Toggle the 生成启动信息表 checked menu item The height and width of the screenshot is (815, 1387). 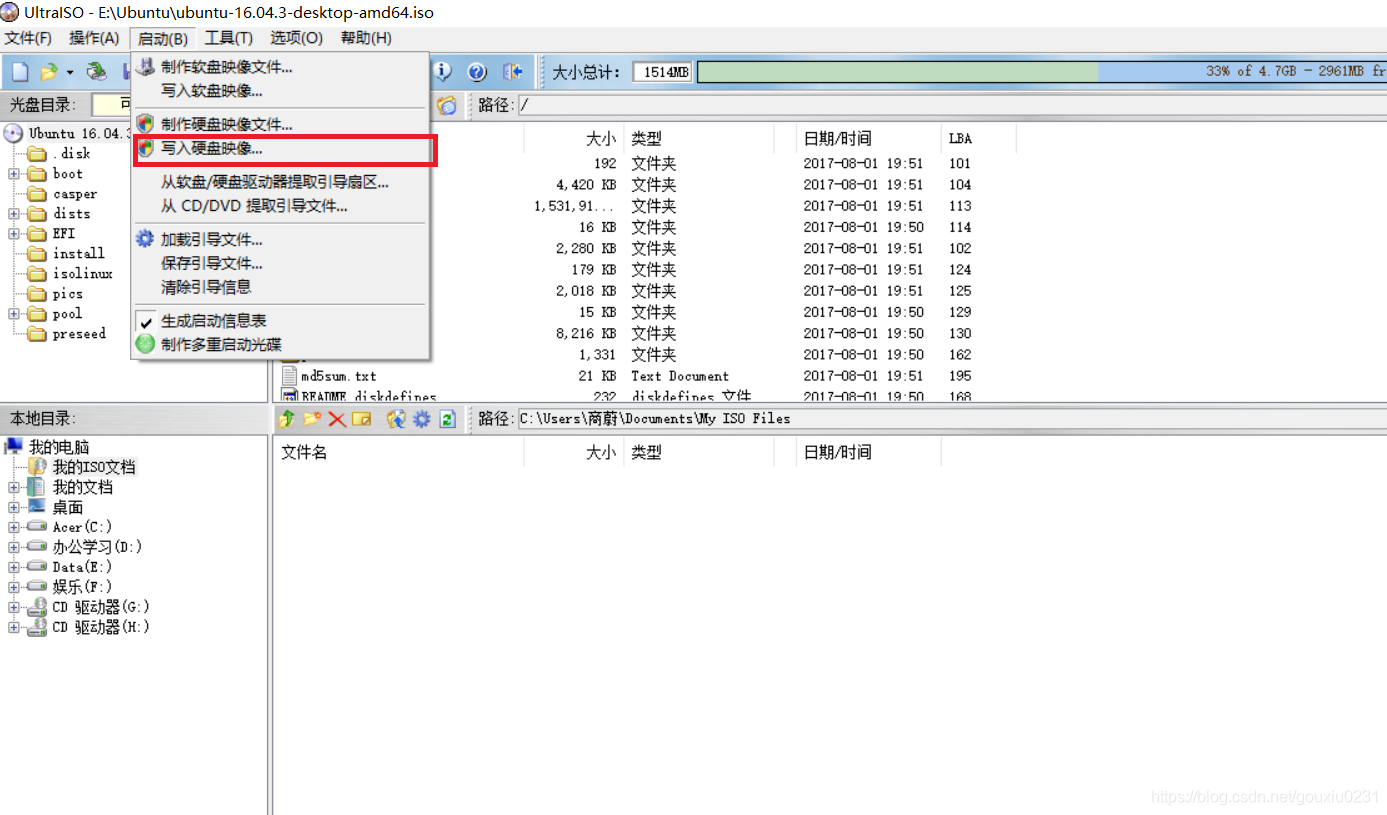coord(281,321)
